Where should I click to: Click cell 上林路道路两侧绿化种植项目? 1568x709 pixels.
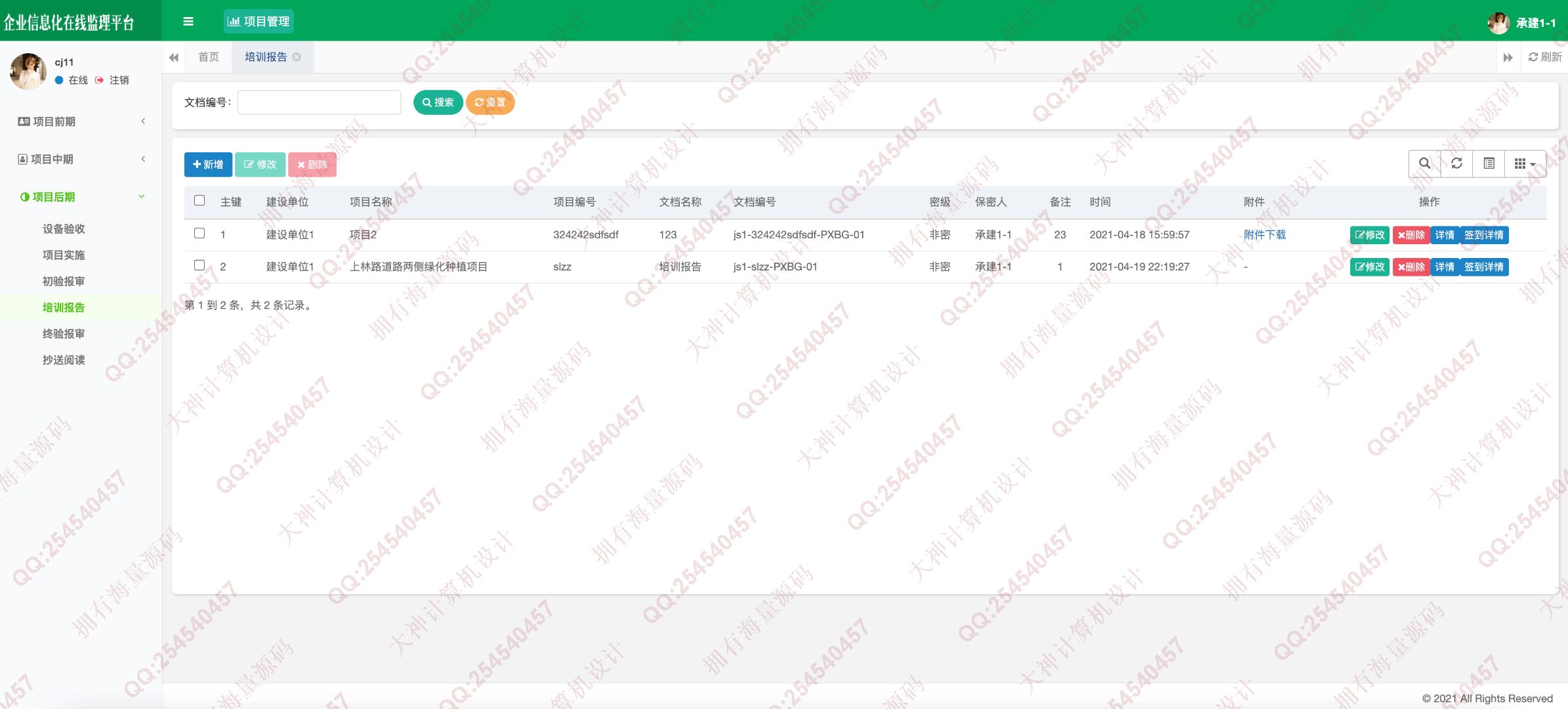click(x=419, y=267)
